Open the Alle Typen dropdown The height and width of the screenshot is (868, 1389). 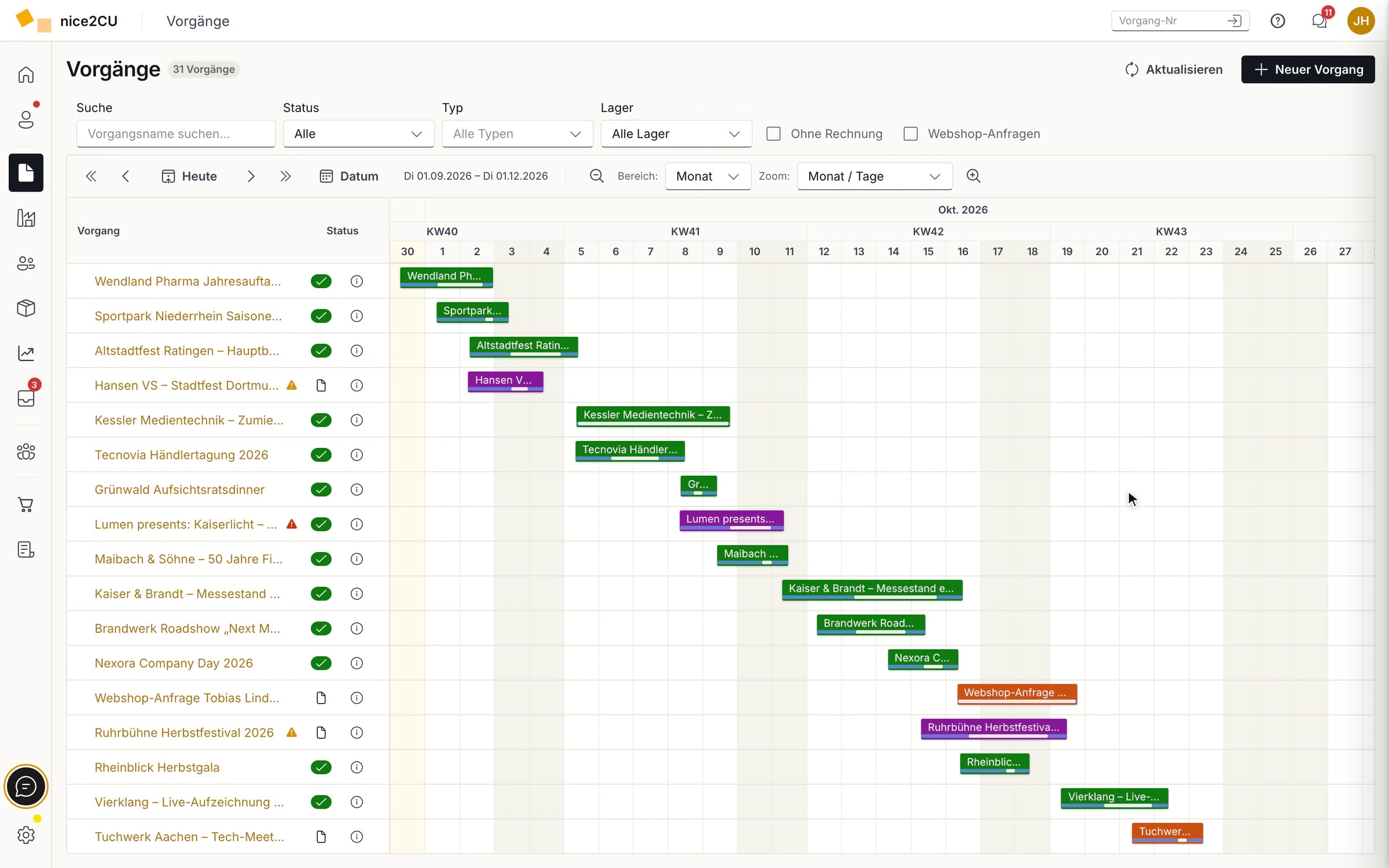pyautogui.click(x=517, y=134)
